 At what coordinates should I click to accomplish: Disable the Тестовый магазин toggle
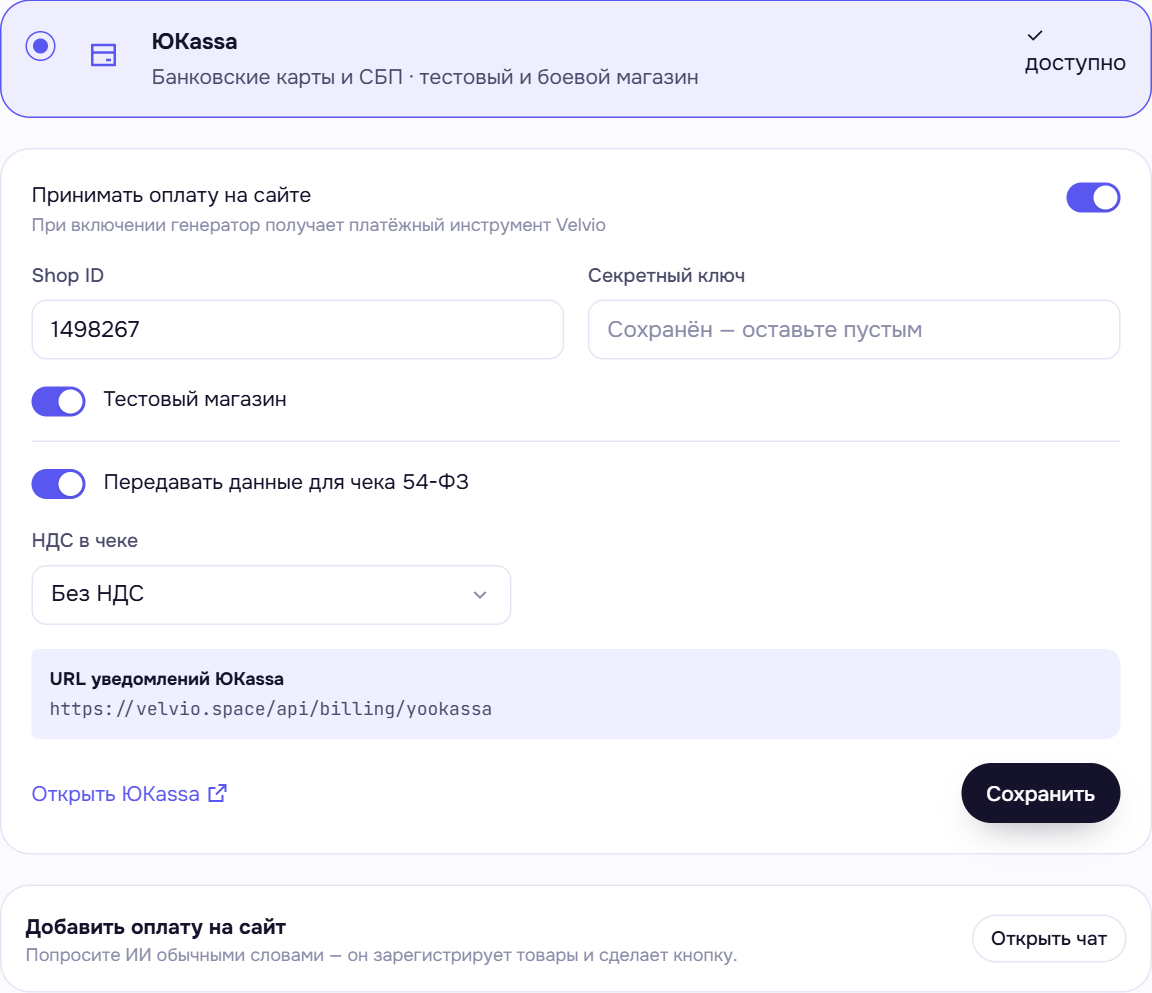pyautogui.click(x=58, y=401)
